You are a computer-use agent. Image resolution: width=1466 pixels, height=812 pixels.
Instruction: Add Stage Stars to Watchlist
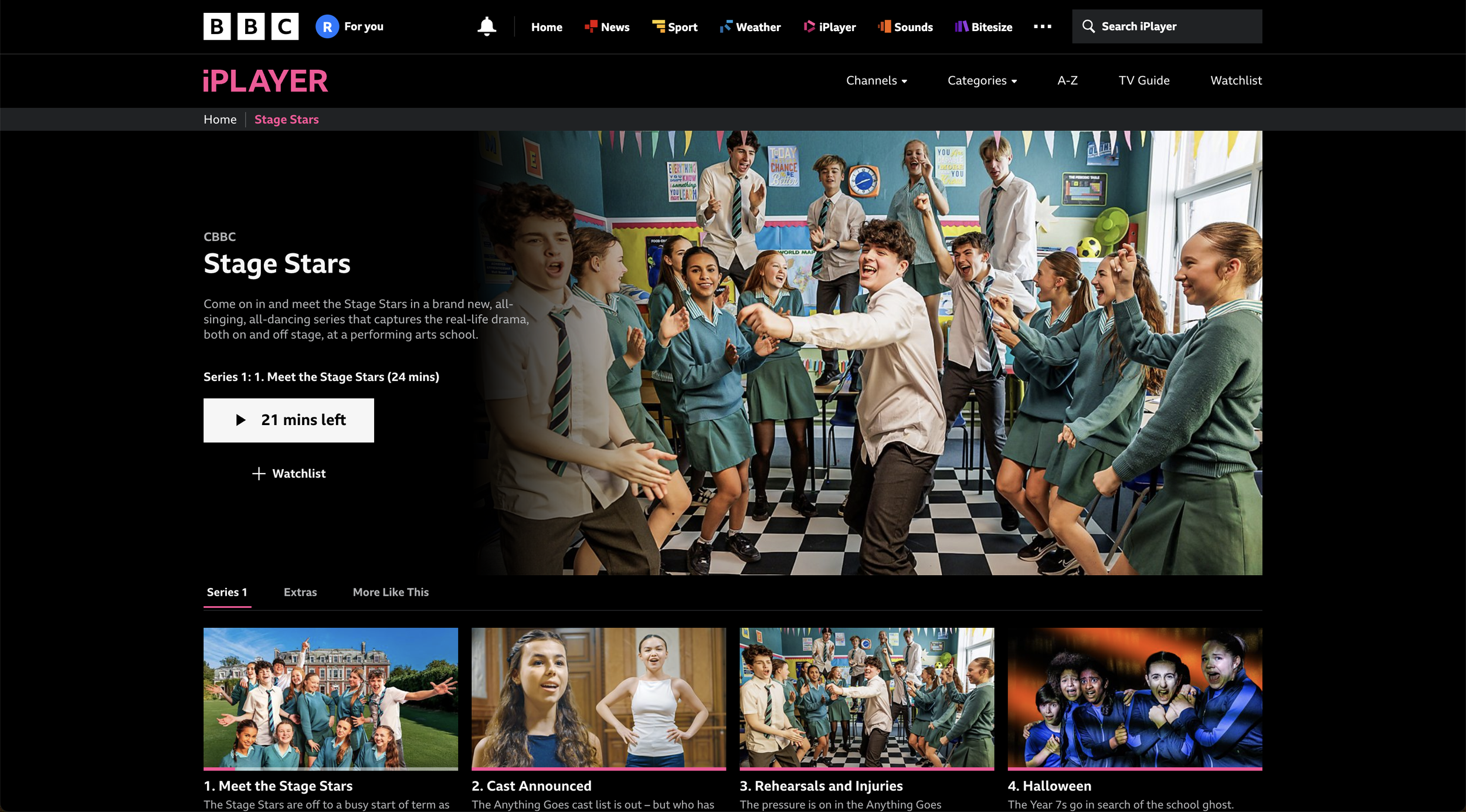[x=289, y=473]
